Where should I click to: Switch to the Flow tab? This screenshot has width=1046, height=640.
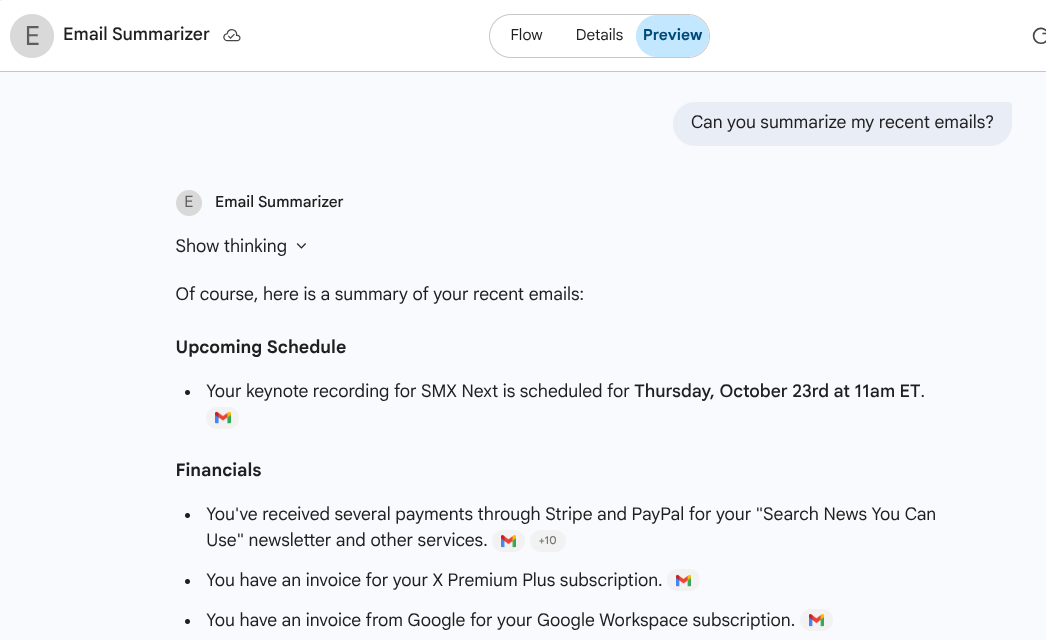pyautogui.click(x=526, y=35)
